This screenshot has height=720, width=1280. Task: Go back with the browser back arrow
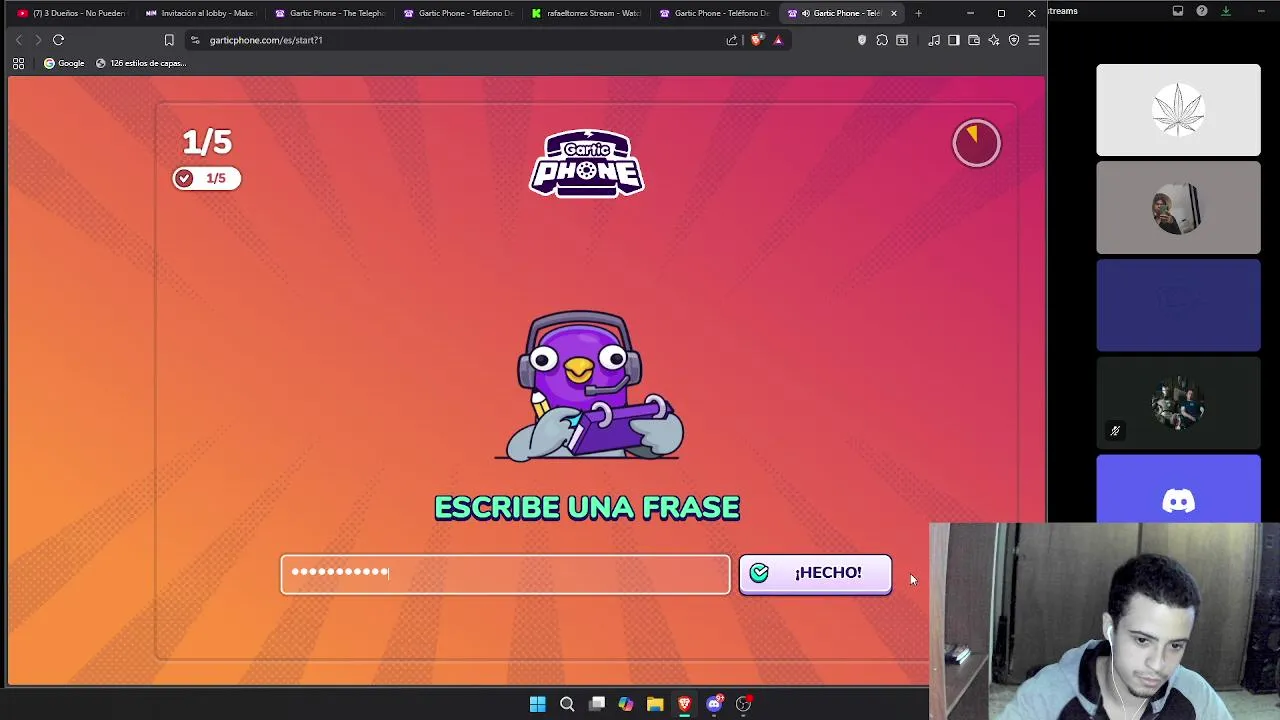coord(18,40)
